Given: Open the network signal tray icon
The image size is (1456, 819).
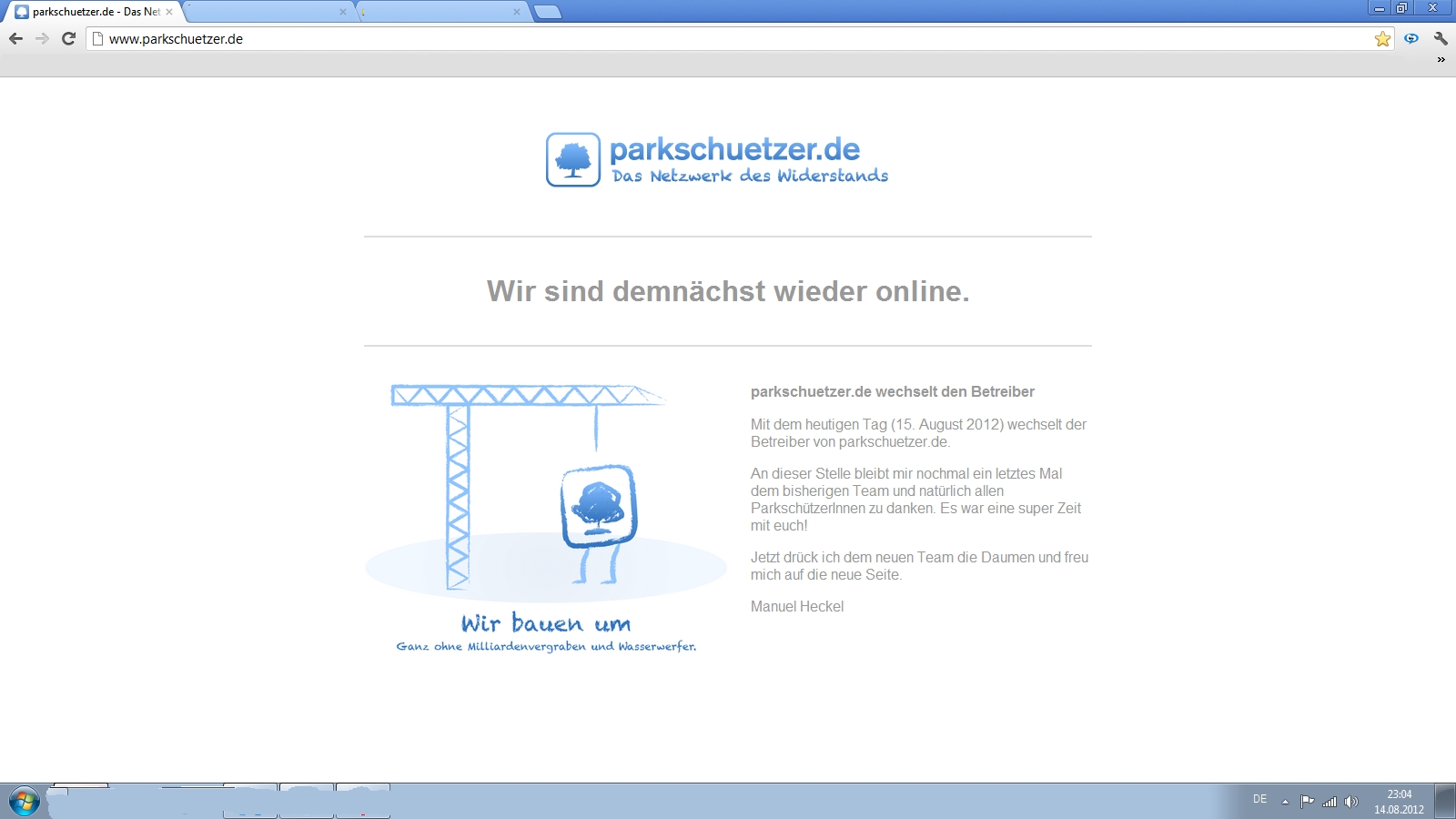Looking at the screenshot, I should [1330, 802].
